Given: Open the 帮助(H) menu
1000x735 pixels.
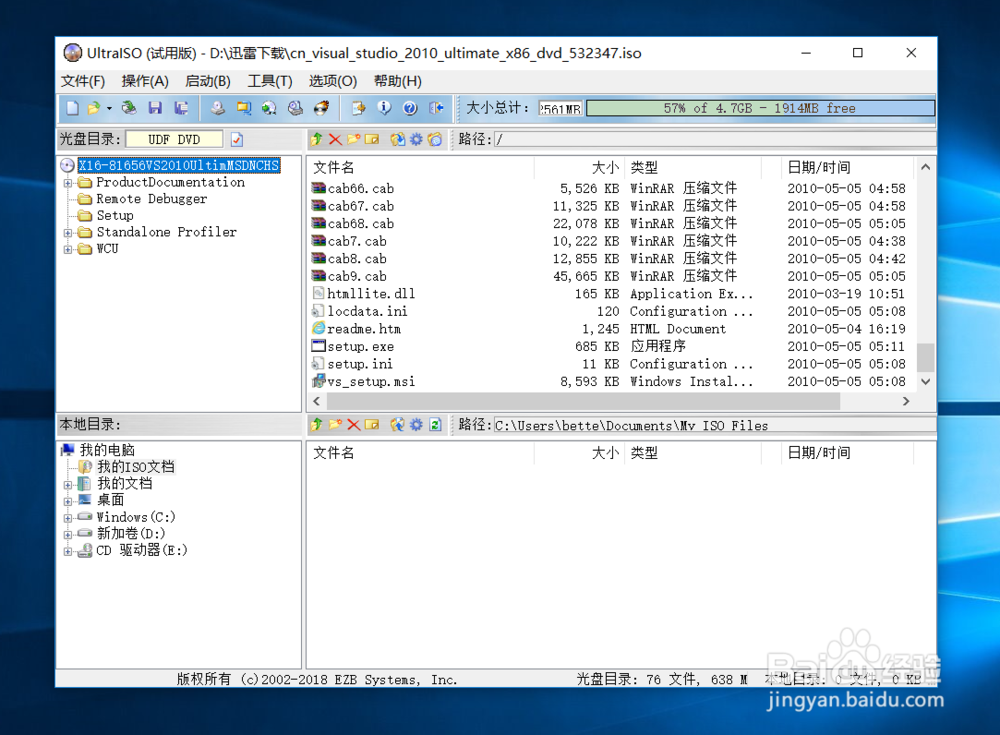Looking at the screenshot, I should click(398, 81).
